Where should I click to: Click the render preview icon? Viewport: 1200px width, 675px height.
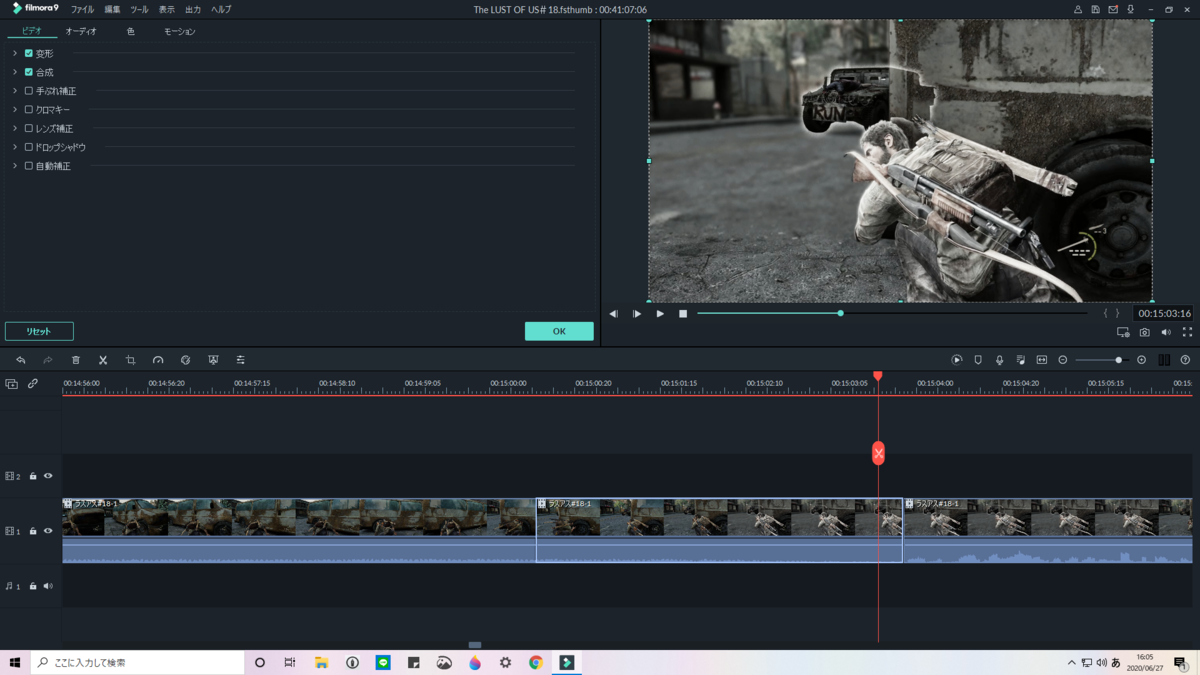click(x=957, y=360)
